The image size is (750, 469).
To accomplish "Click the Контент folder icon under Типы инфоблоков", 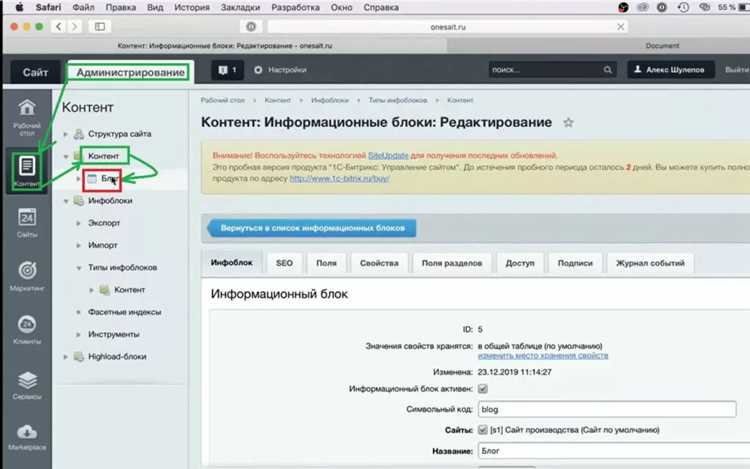I will pyautogui.click(x=104, y=290).
